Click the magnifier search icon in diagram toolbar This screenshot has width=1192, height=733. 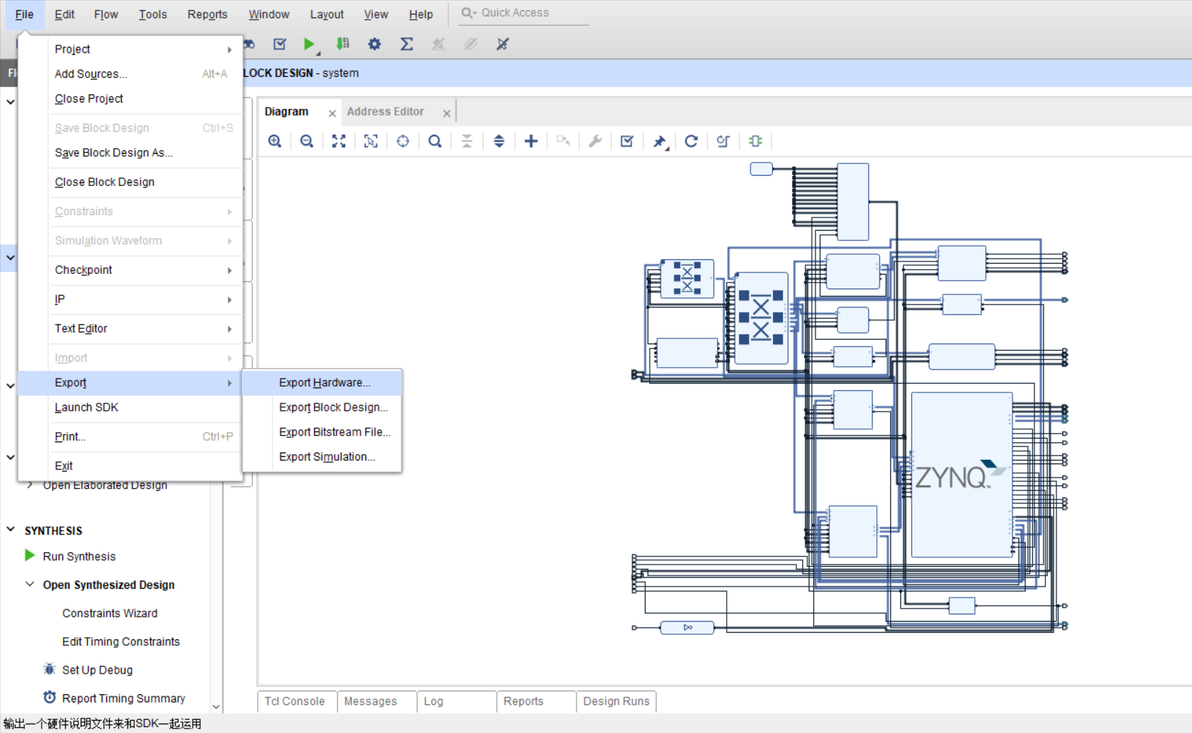tap(435, 141)
